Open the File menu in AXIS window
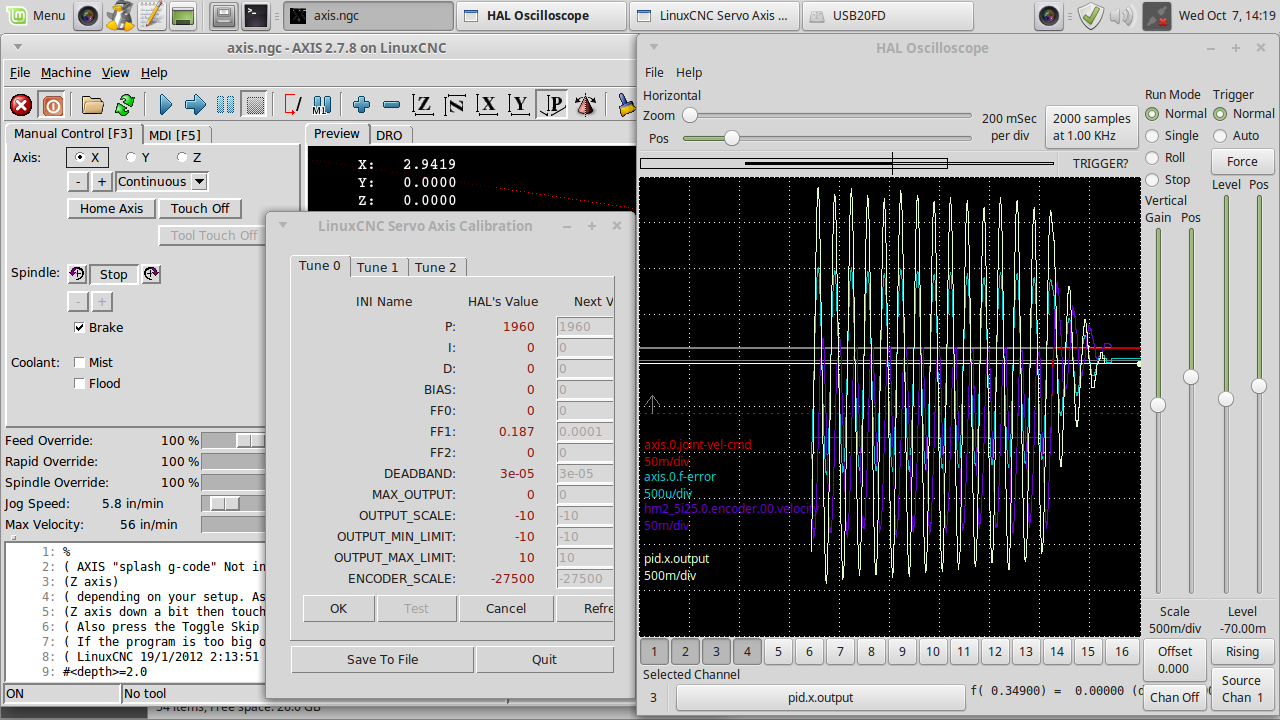1280x720 pixels. point(20,72)
